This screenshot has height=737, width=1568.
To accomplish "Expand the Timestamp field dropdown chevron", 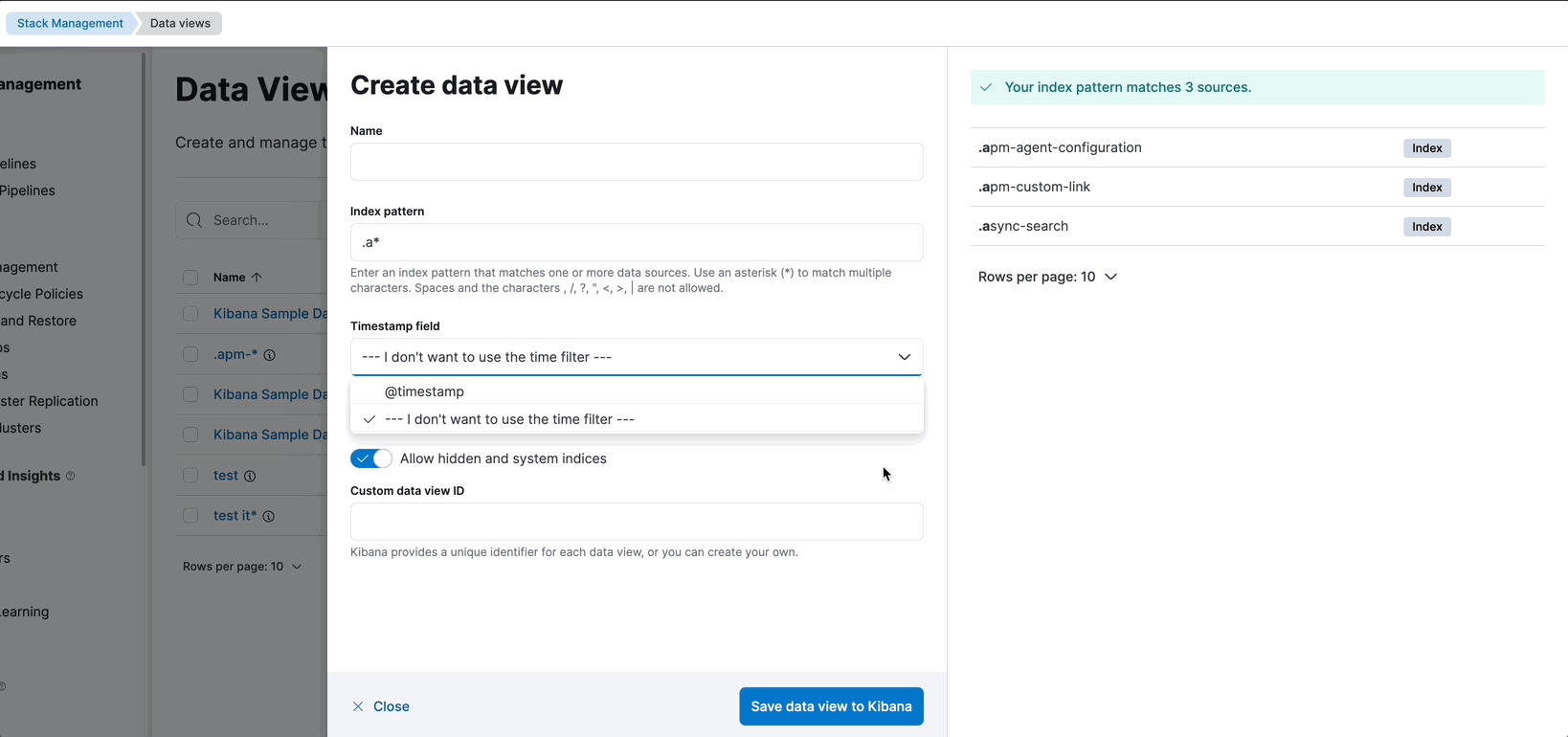I will click(904, 357).
